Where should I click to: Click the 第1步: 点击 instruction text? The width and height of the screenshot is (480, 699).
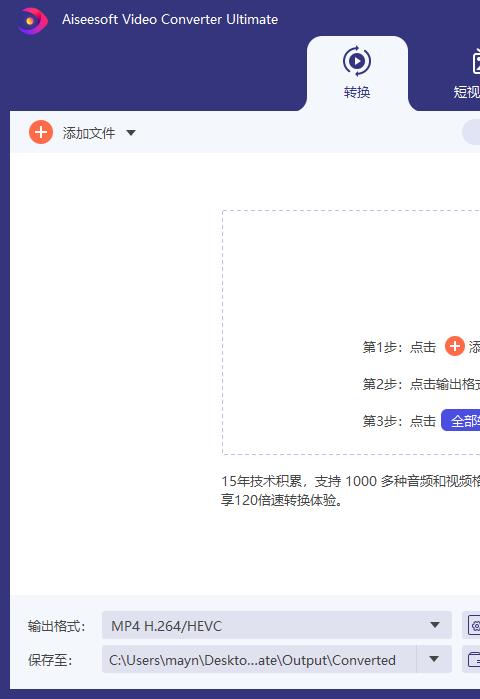pos(399,347)
